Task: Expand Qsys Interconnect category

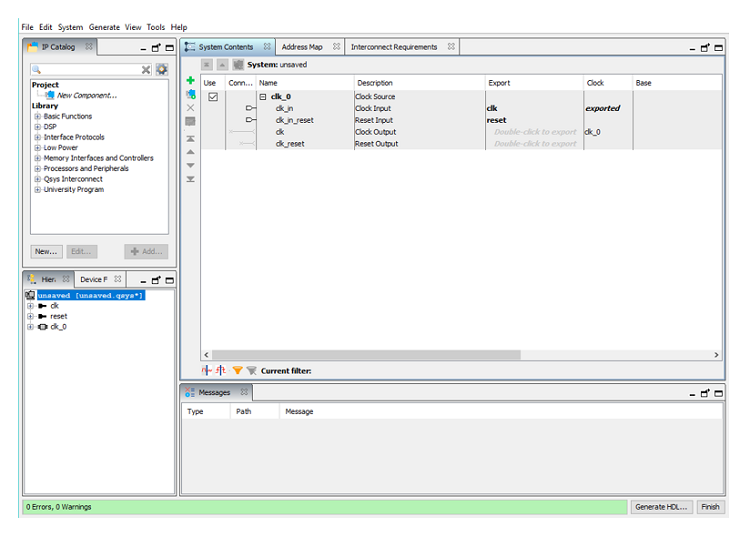Action: click(37, 179)
